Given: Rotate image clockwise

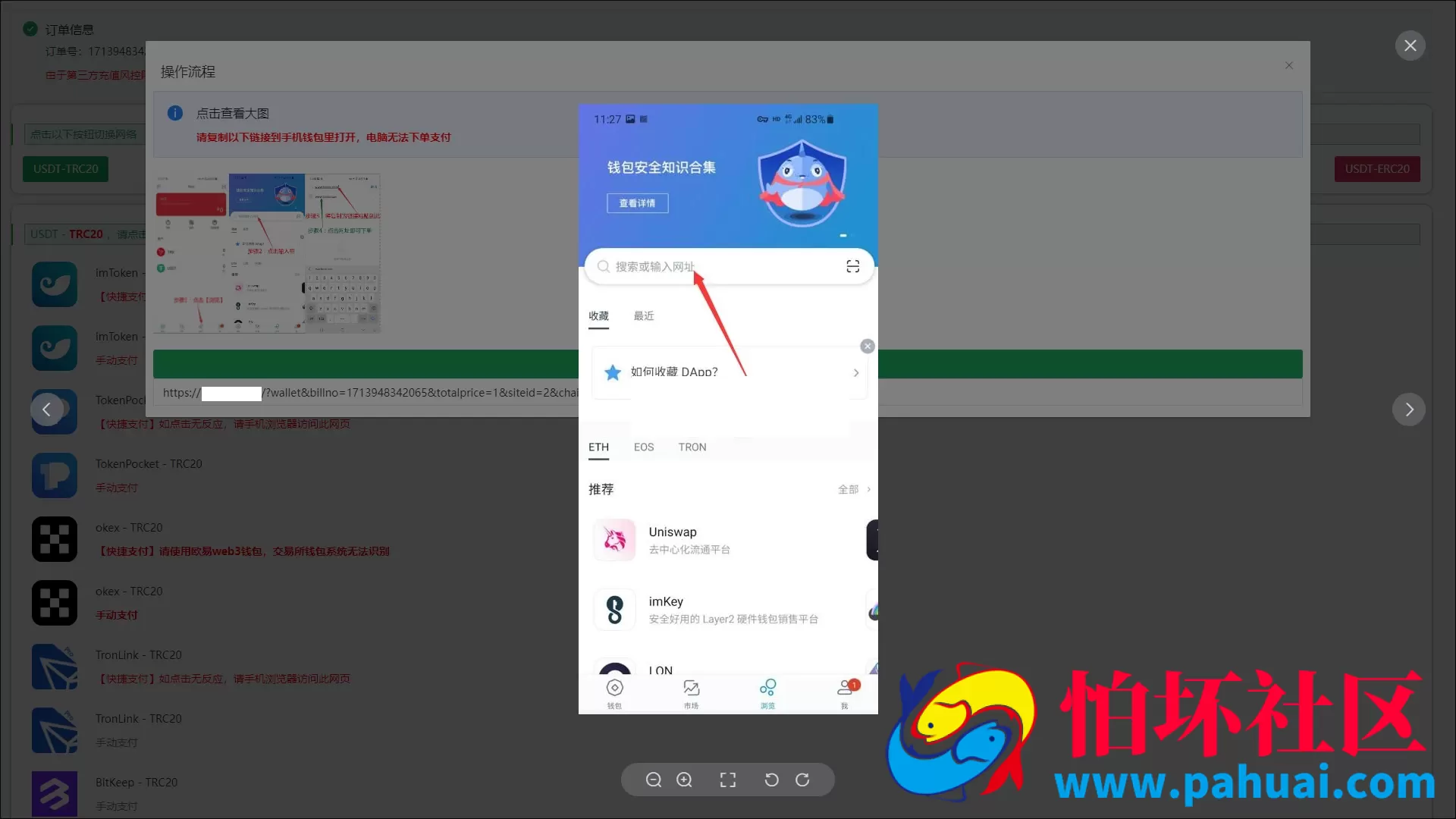Looking at the screenshot, I should point(802,780).
